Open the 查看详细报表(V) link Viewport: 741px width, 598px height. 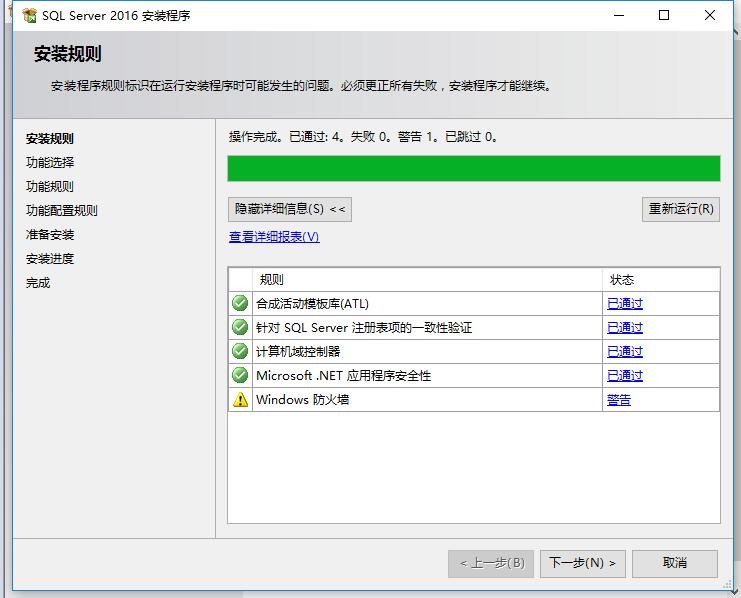click(x=274, y=237)
